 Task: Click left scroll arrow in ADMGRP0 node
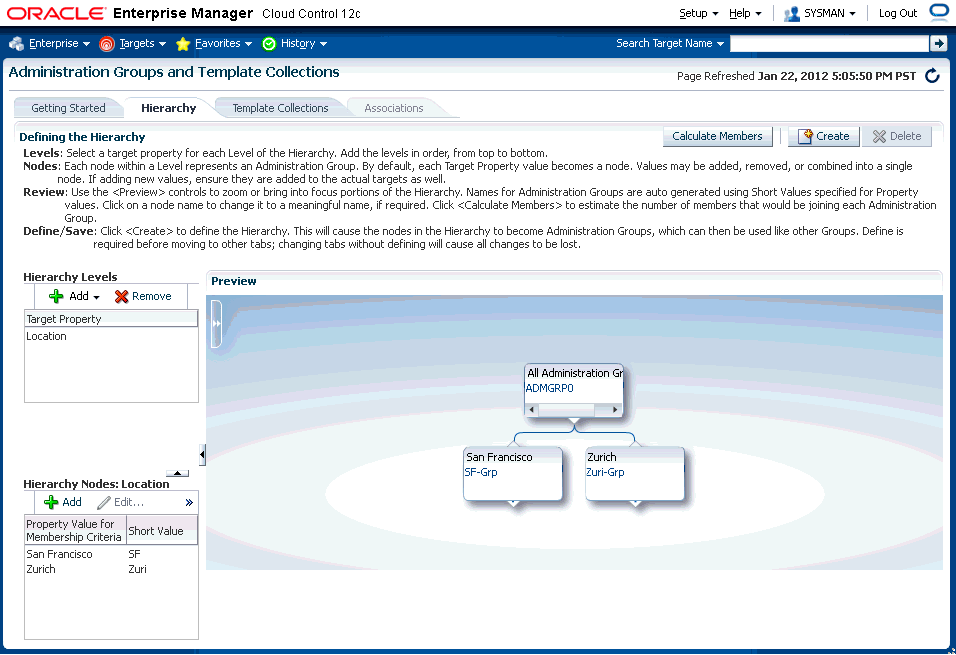pyautogui.click(x=531, y=410)
